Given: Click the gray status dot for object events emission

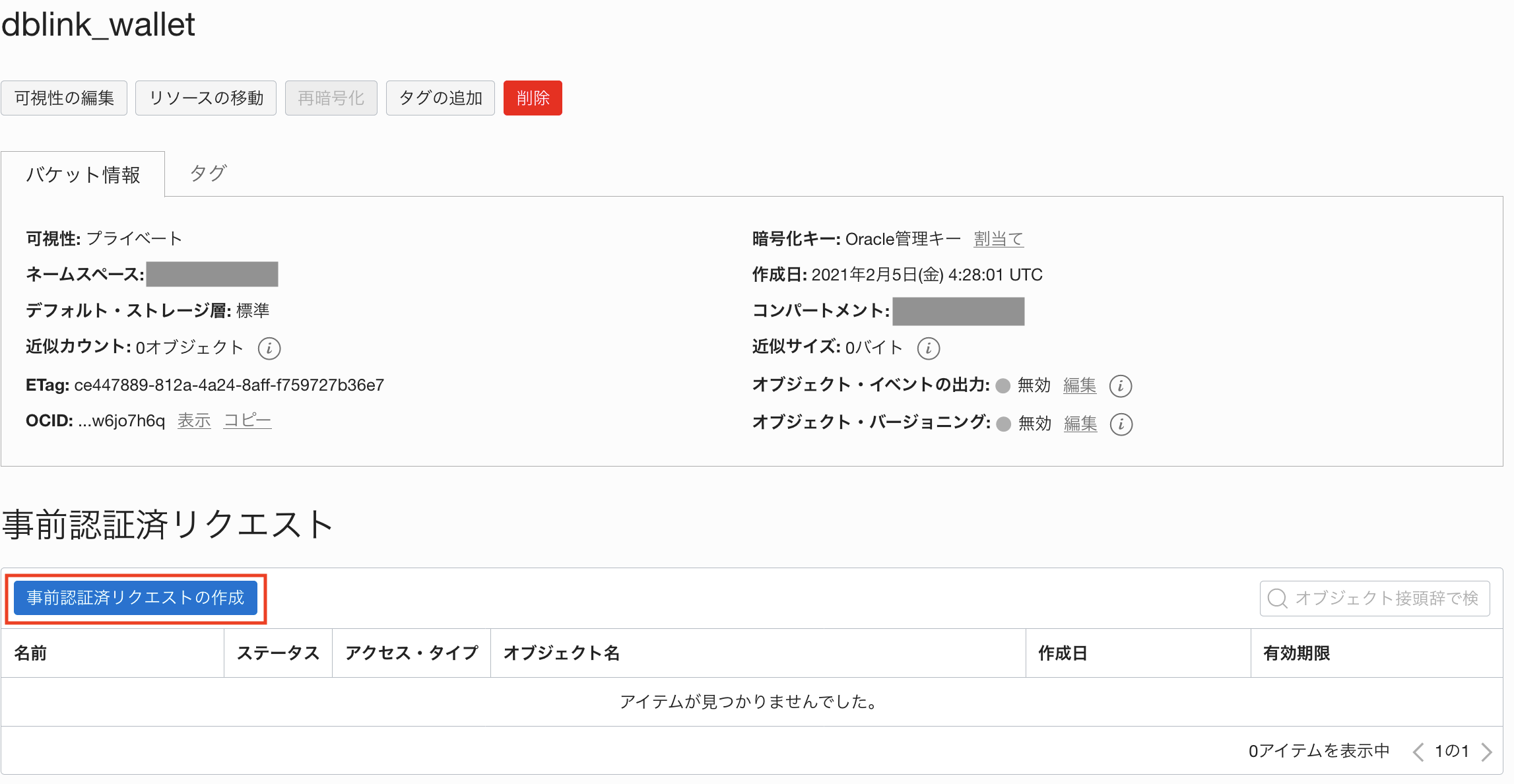Looking at the screenshot, I should point(1002,386).
